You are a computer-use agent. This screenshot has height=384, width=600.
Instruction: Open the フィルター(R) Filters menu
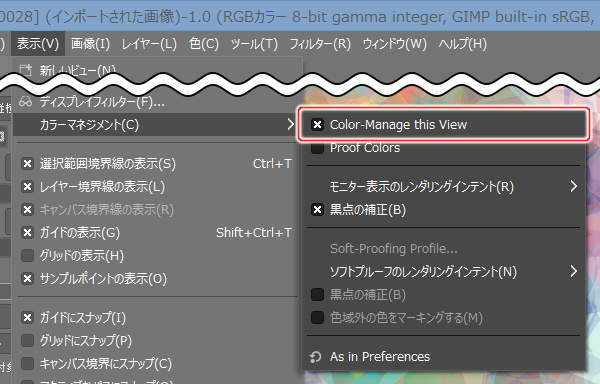click(320, 44)
